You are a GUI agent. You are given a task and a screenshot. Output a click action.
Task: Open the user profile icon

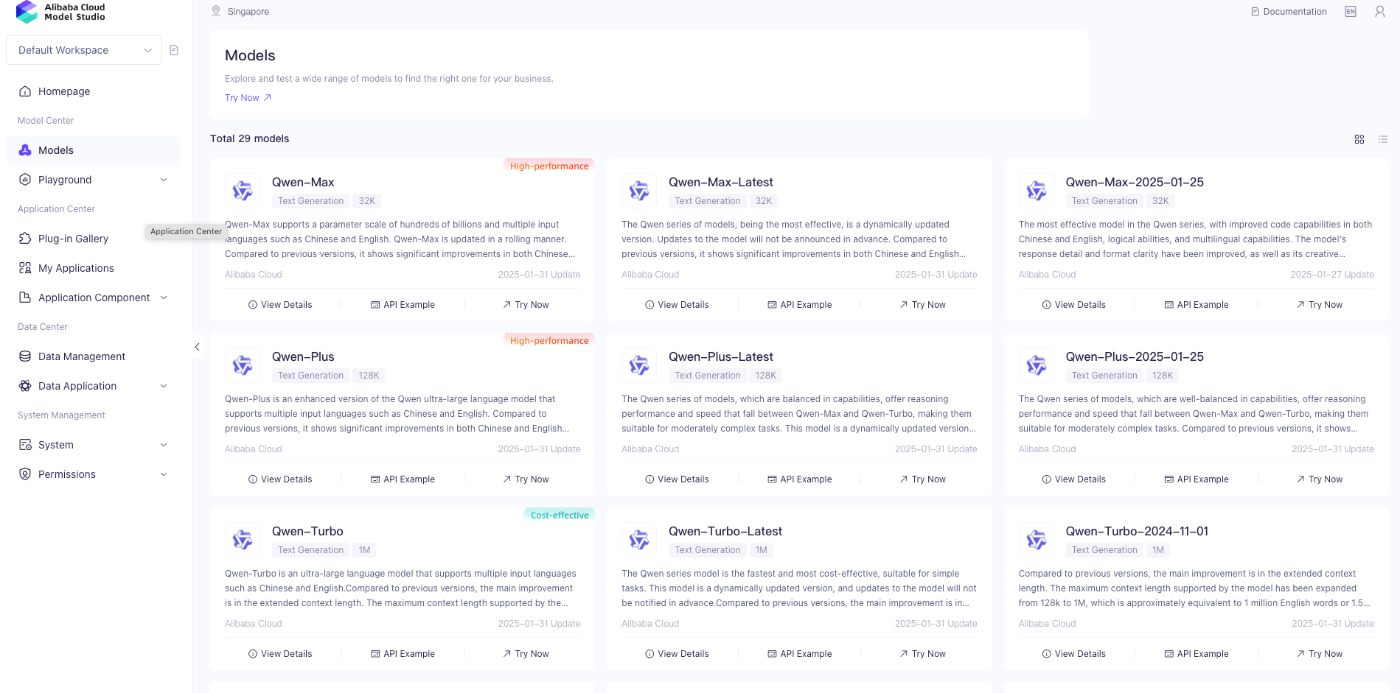tap(1379, 11)
